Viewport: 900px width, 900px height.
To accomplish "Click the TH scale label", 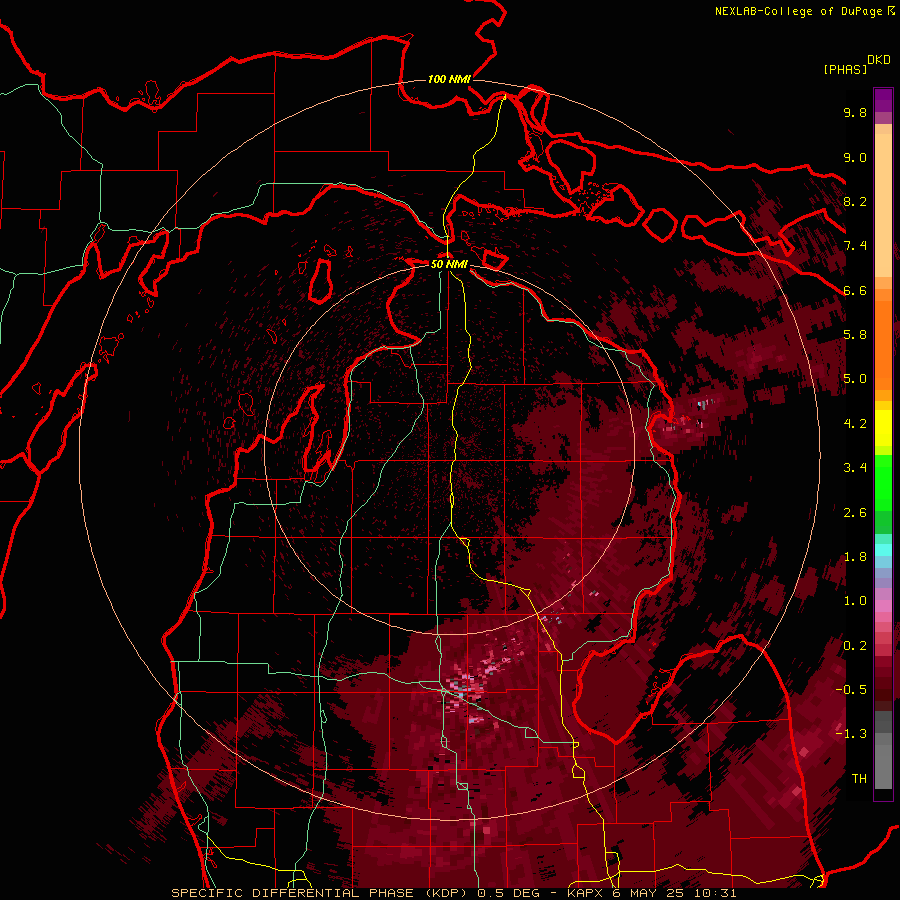I will 859,779.
